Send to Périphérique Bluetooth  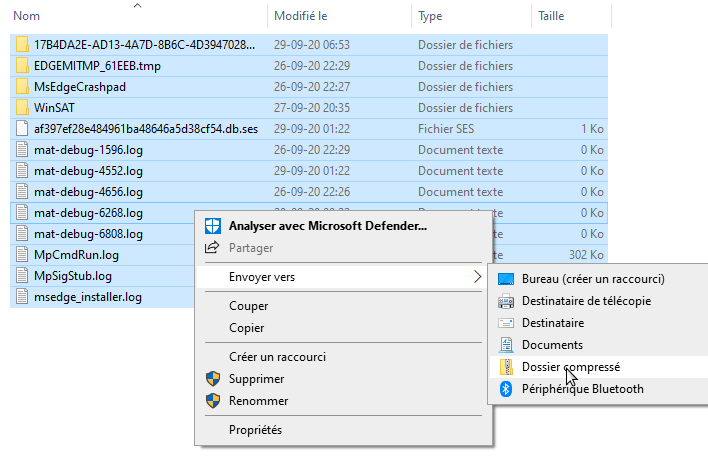click(599, 389)
